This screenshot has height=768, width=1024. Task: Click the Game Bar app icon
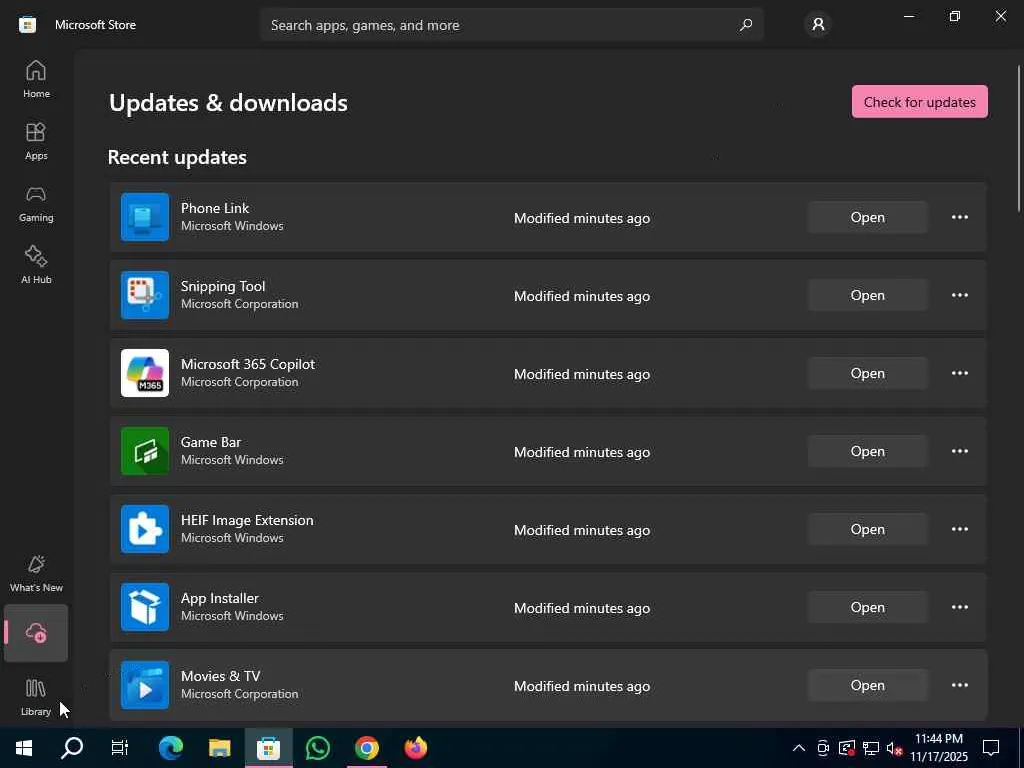145,451
